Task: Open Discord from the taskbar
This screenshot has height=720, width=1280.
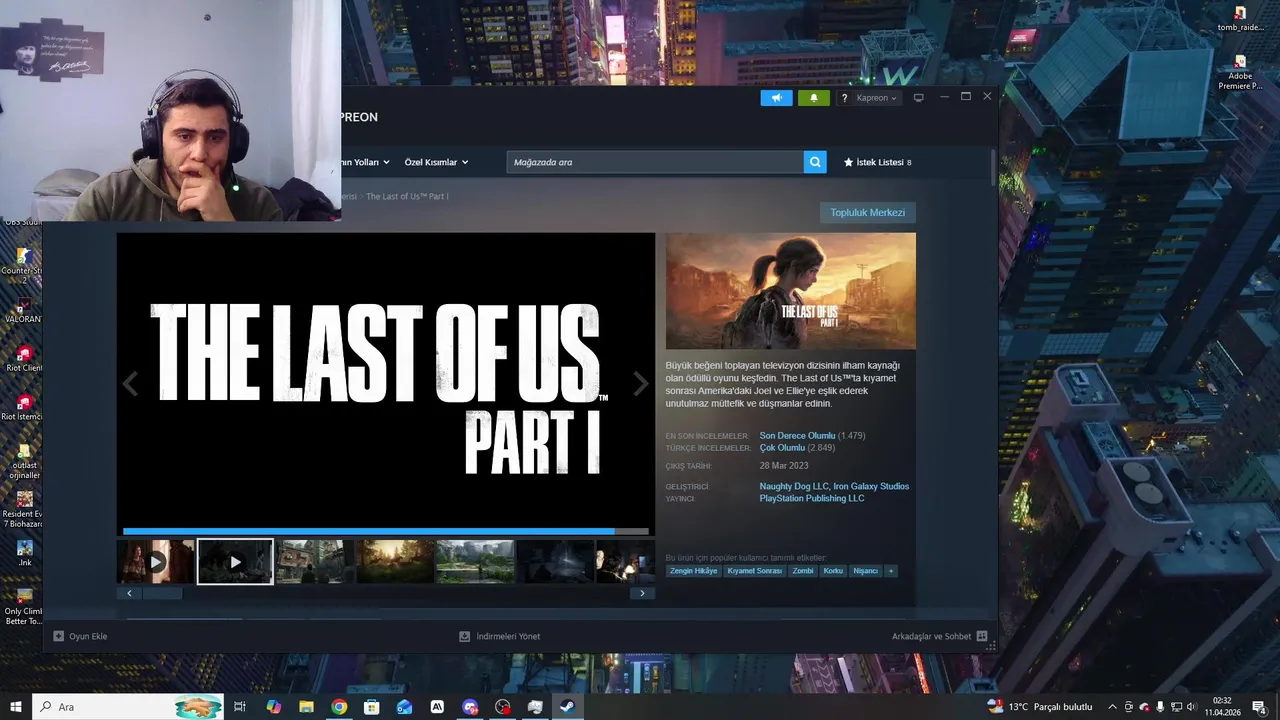Action: [x=470, y=707]
